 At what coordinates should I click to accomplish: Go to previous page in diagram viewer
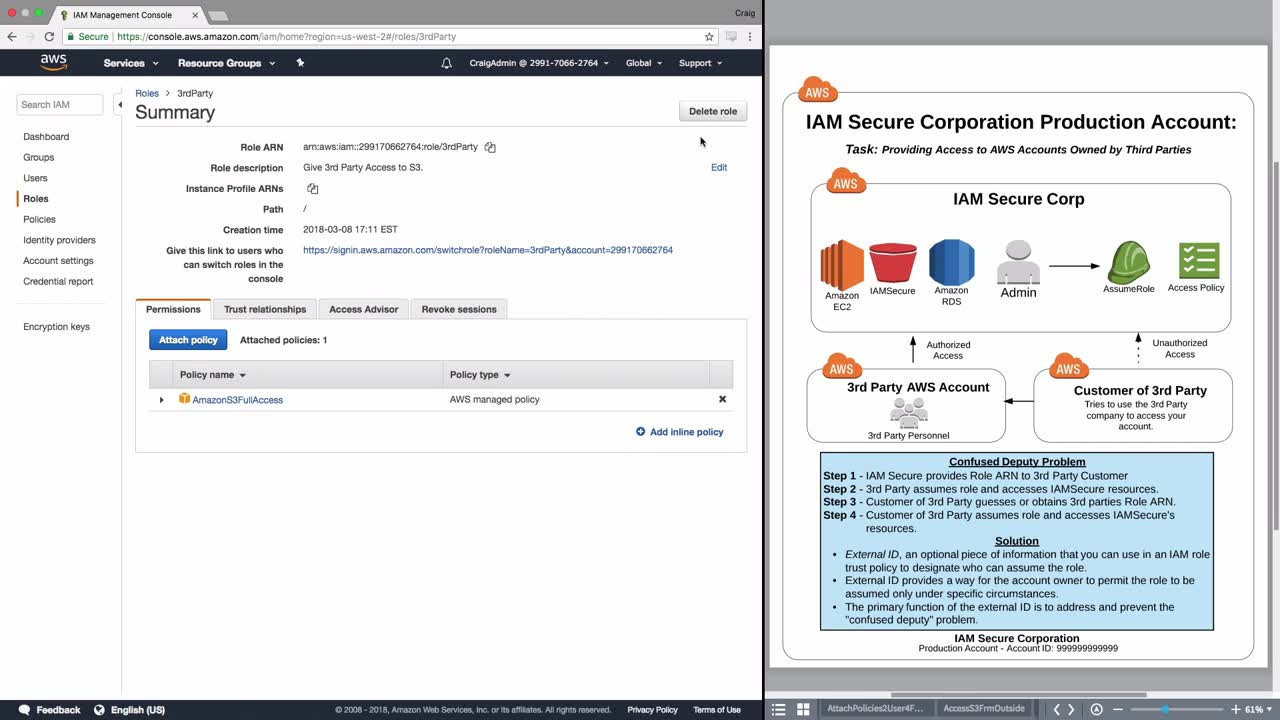[1056, 709]
